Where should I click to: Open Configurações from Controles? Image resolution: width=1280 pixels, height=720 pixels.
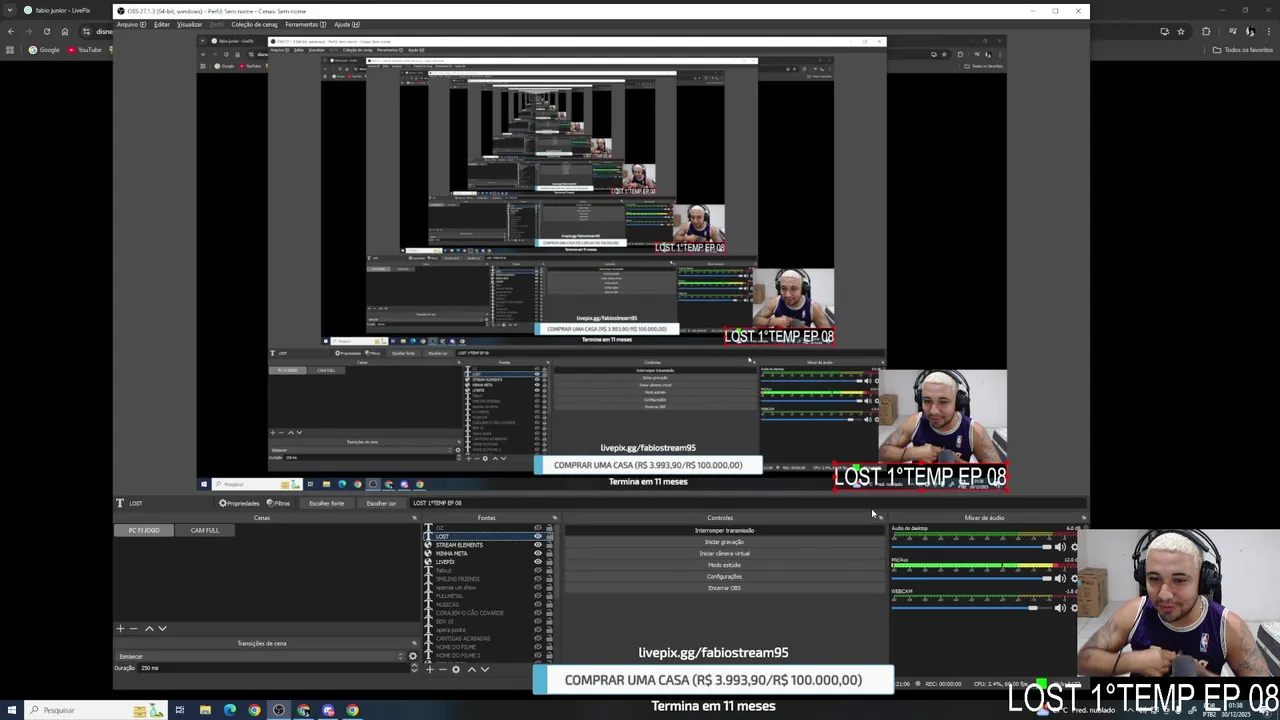tap(724, 576)
